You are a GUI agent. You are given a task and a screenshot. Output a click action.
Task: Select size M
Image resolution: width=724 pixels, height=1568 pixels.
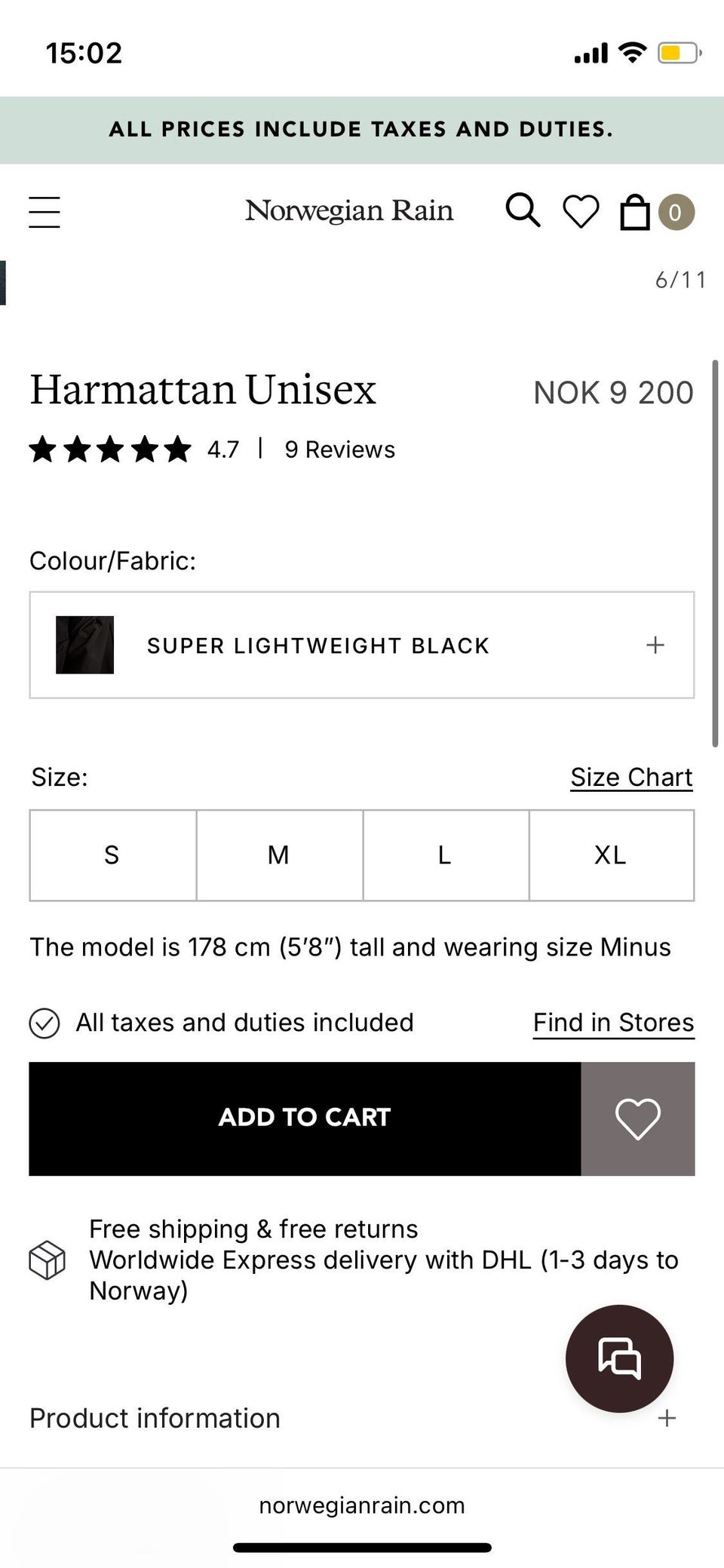click(280, 855)
